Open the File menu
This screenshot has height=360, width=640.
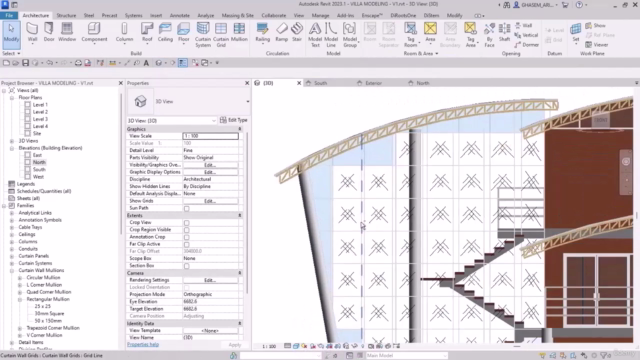(x=9, y=16)
